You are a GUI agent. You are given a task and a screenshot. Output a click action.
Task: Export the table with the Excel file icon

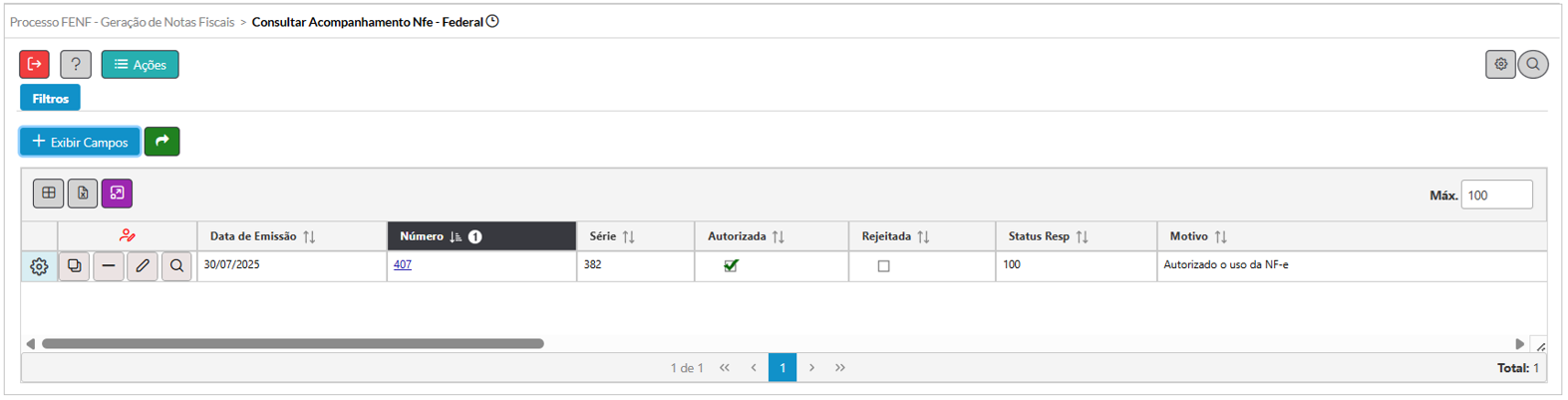pos(83,194)
